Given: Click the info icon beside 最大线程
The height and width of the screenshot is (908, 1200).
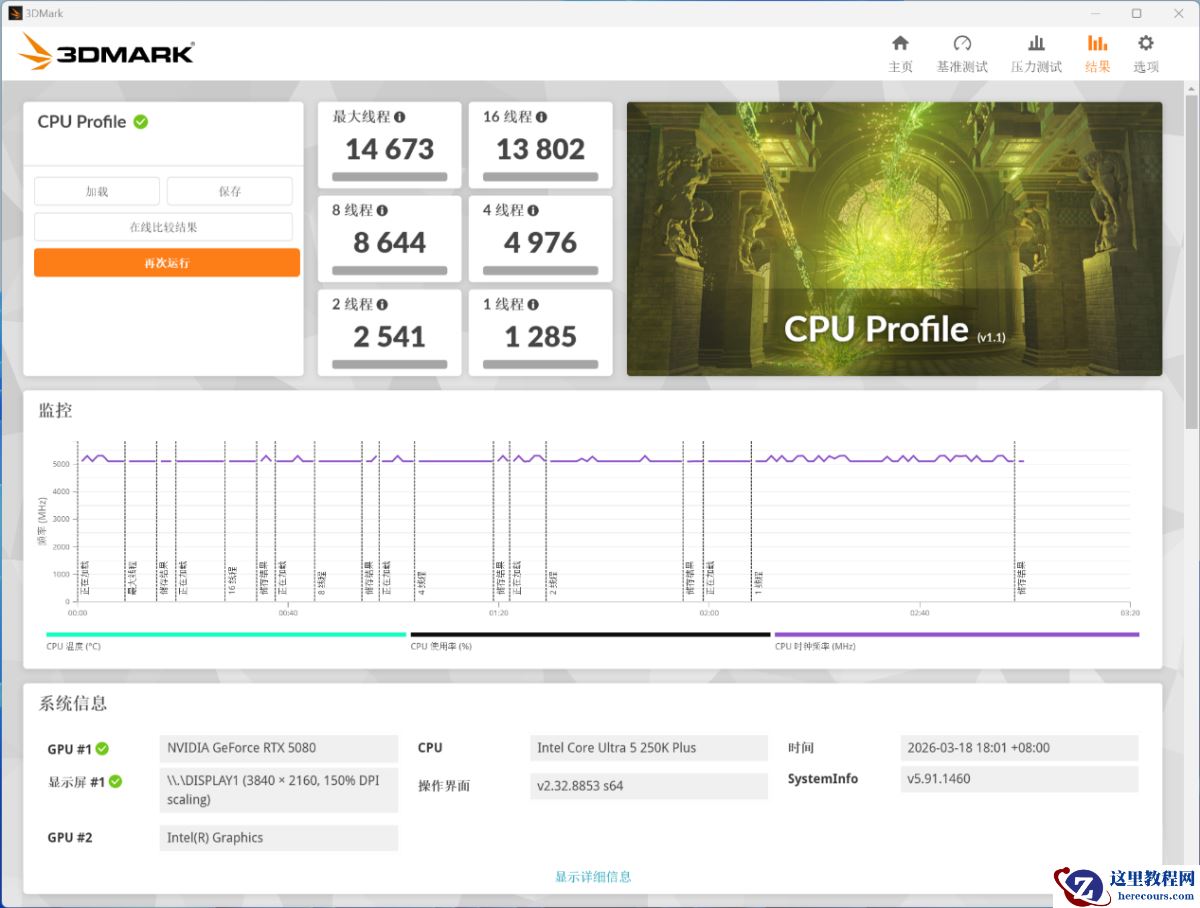Looking at the screenshot, I should [x=400, y=117].
